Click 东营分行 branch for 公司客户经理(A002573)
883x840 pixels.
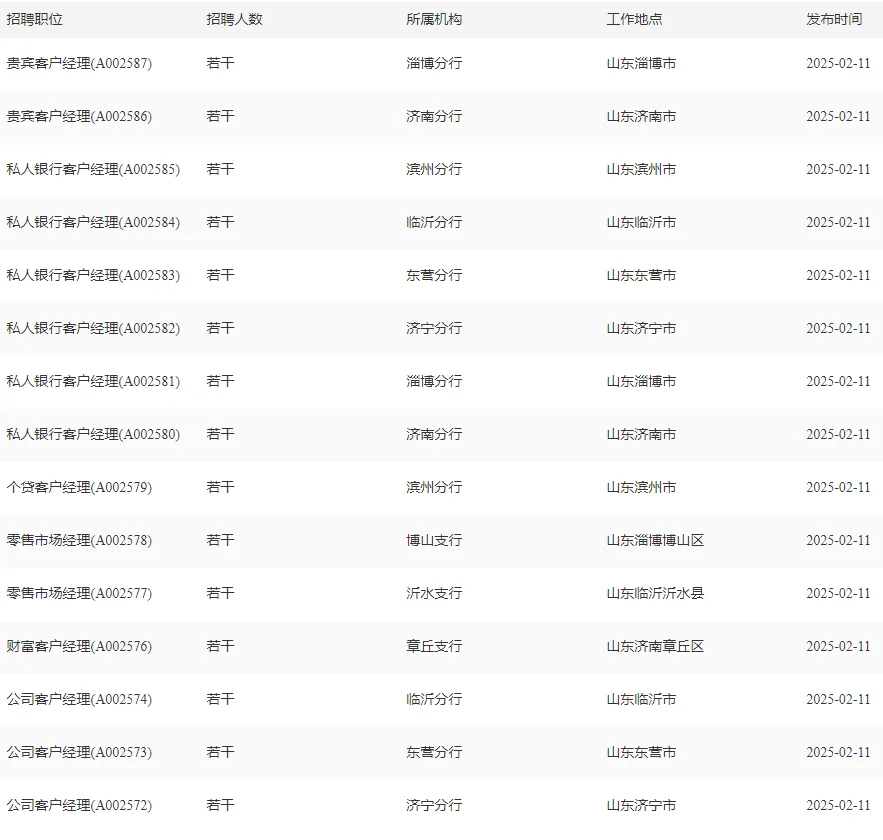[x=428, y=752]
